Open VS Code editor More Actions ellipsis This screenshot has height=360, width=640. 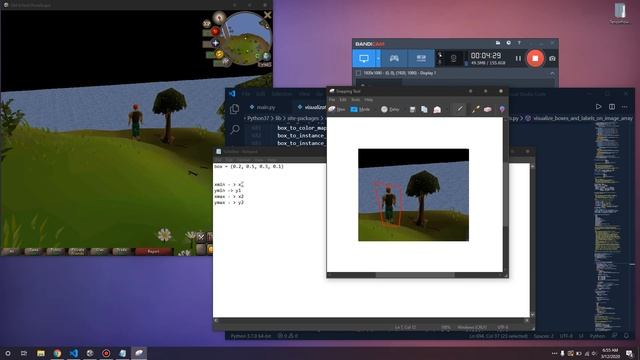point(624,107)
